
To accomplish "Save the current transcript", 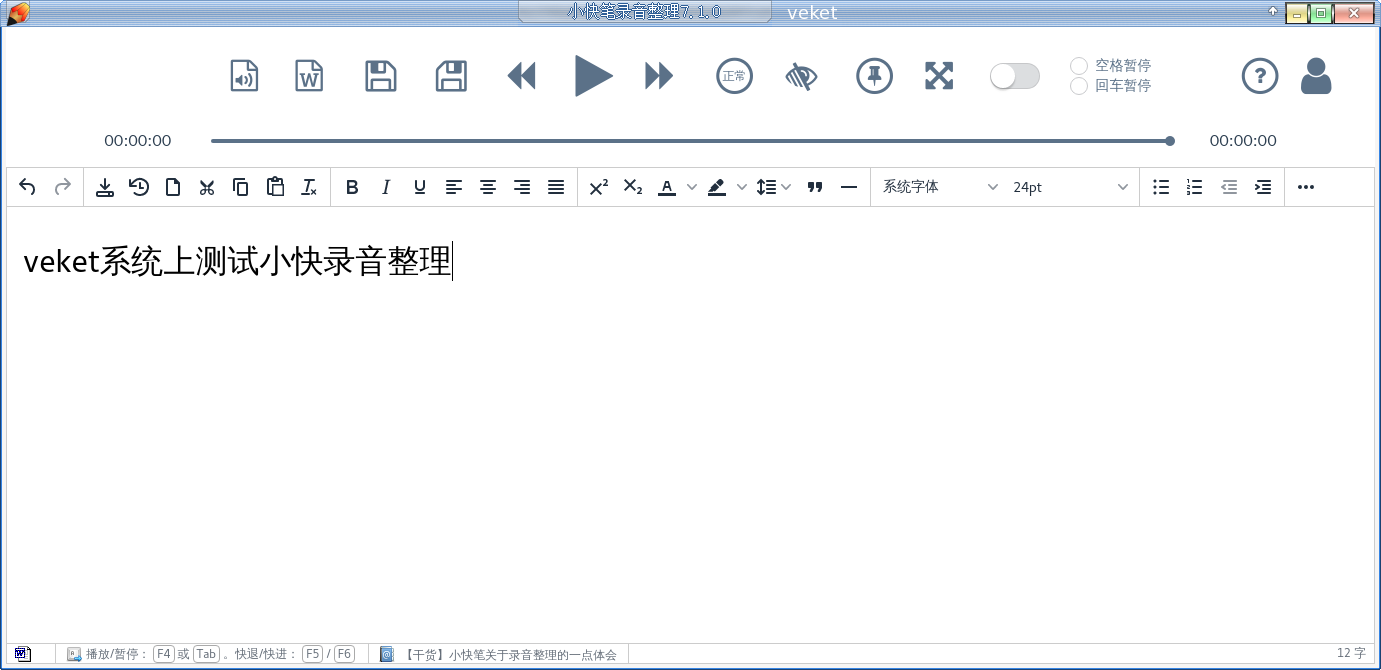I will tap(380, 75).
